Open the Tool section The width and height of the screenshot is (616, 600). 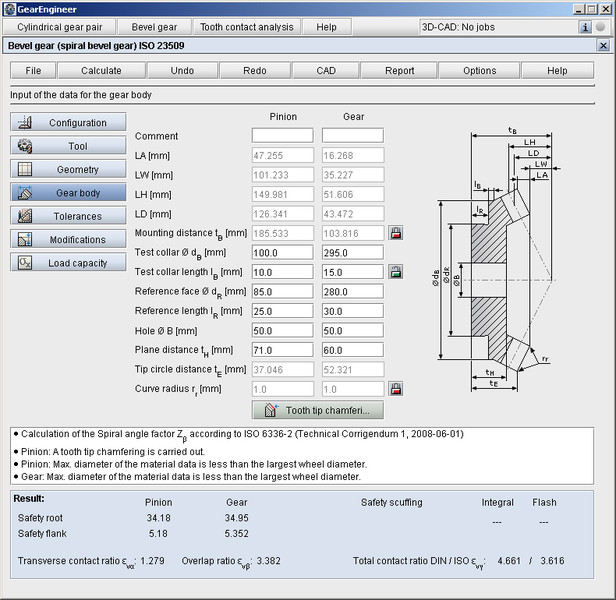click(x=69, y=146)
